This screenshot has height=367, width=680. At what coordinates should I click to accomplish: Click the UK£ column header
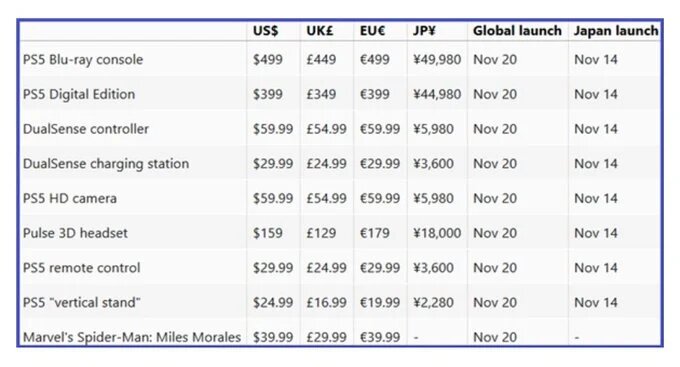coord(320,31)
